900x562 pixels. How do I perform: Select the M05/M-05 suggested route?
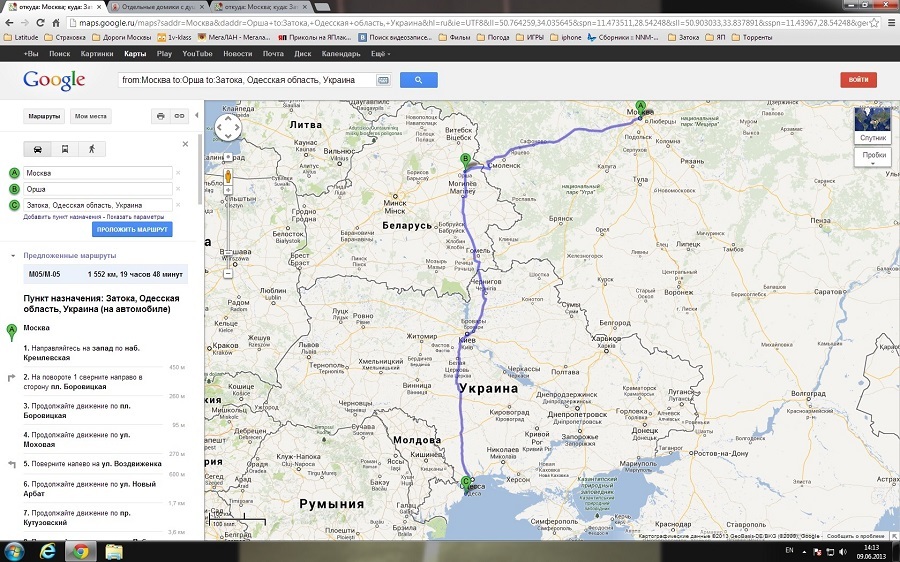106,274
